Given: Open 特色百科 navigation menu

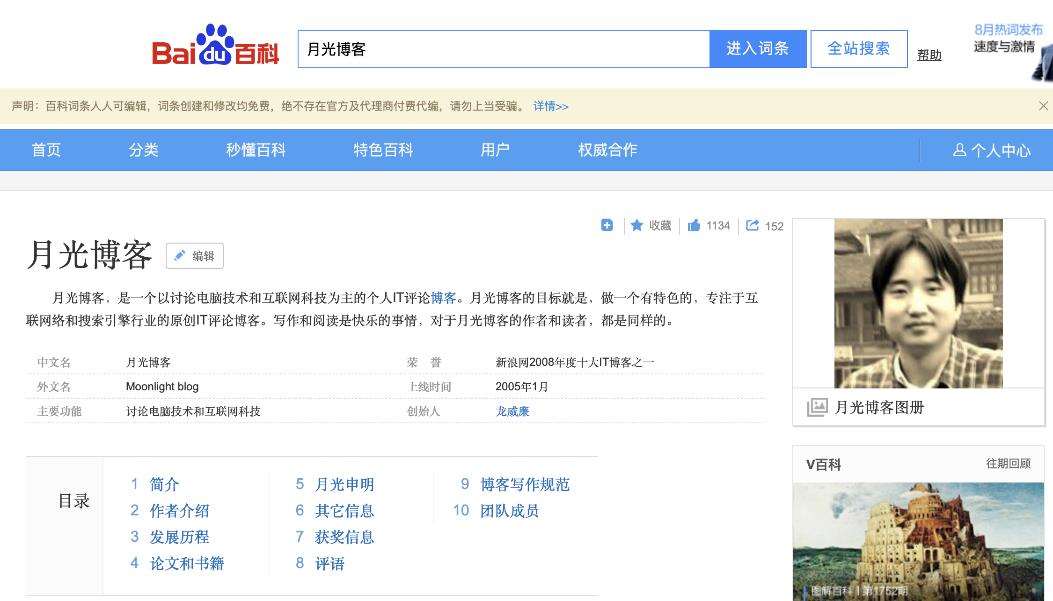Looking at the screenshot, I should pos(383,150).
